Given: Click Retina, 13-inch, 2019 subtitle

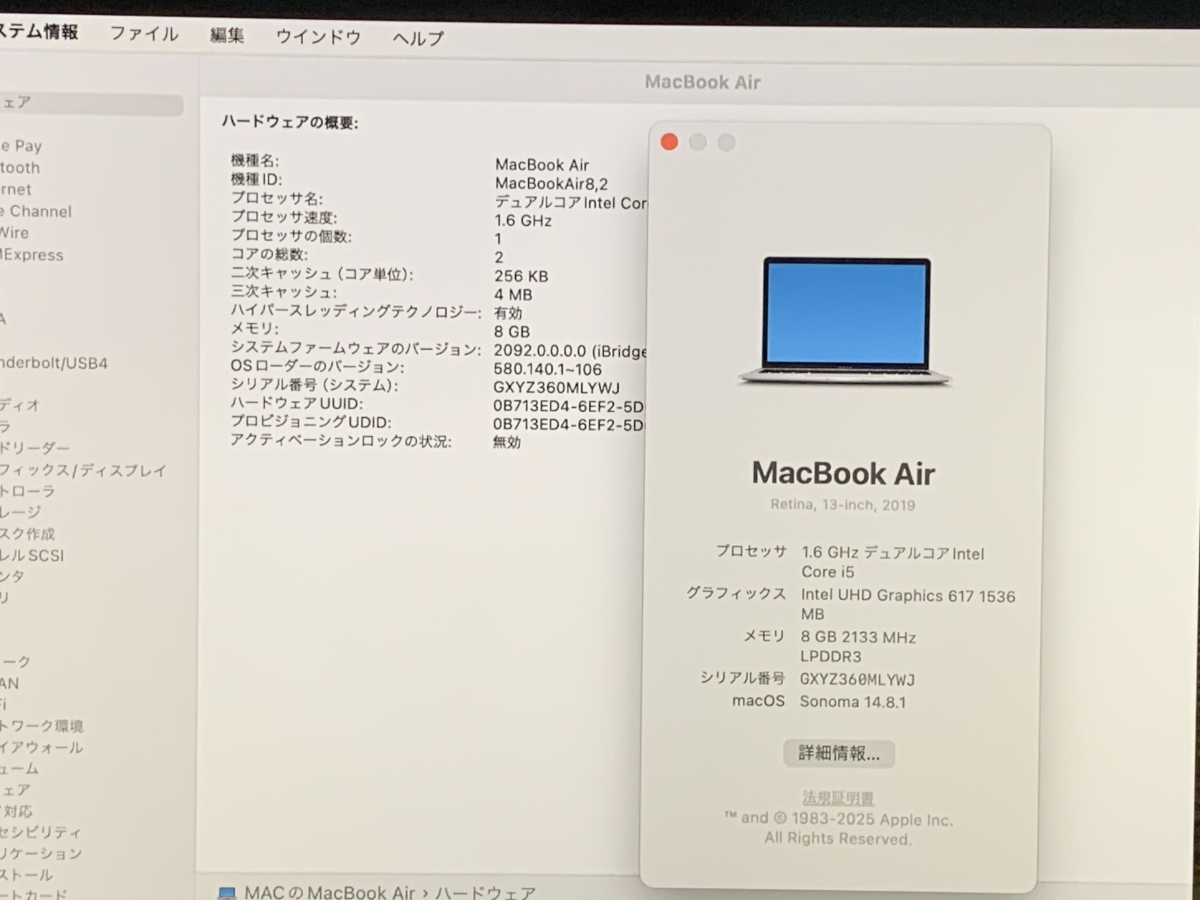Looking at the screenshot, I should pyautogui.click(x=843, y=505).
